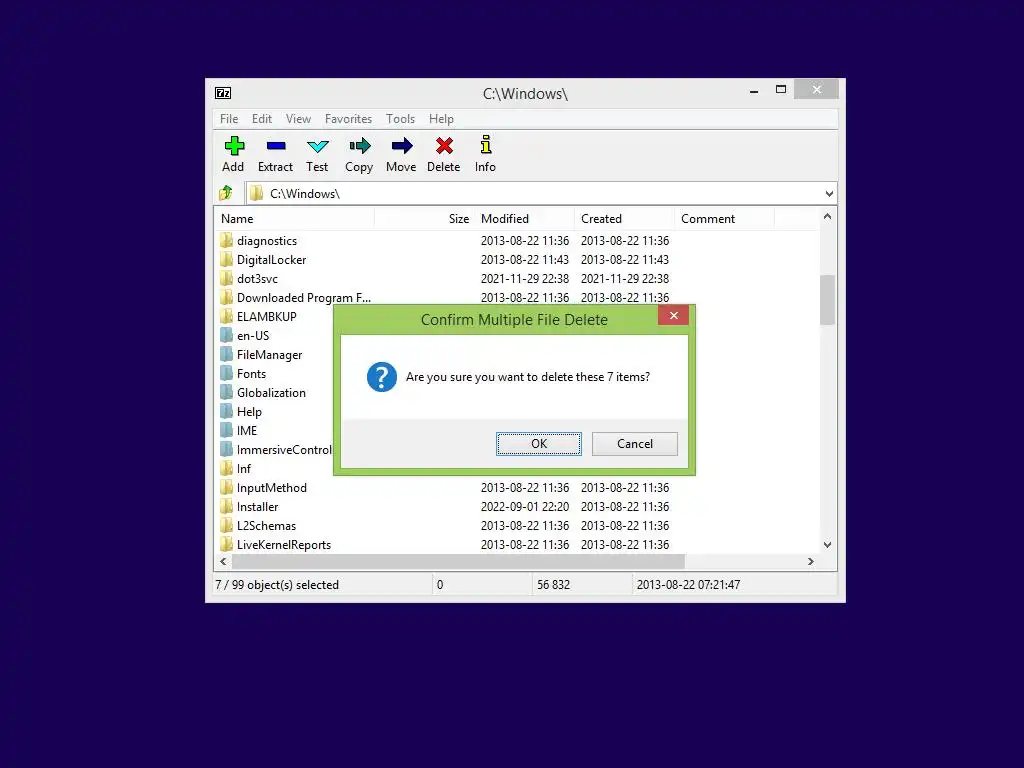1024x768 pixels.
Task: Click the horizontal scrollbar left arrow
Action: pyautogui.click(x=223, y=561)
